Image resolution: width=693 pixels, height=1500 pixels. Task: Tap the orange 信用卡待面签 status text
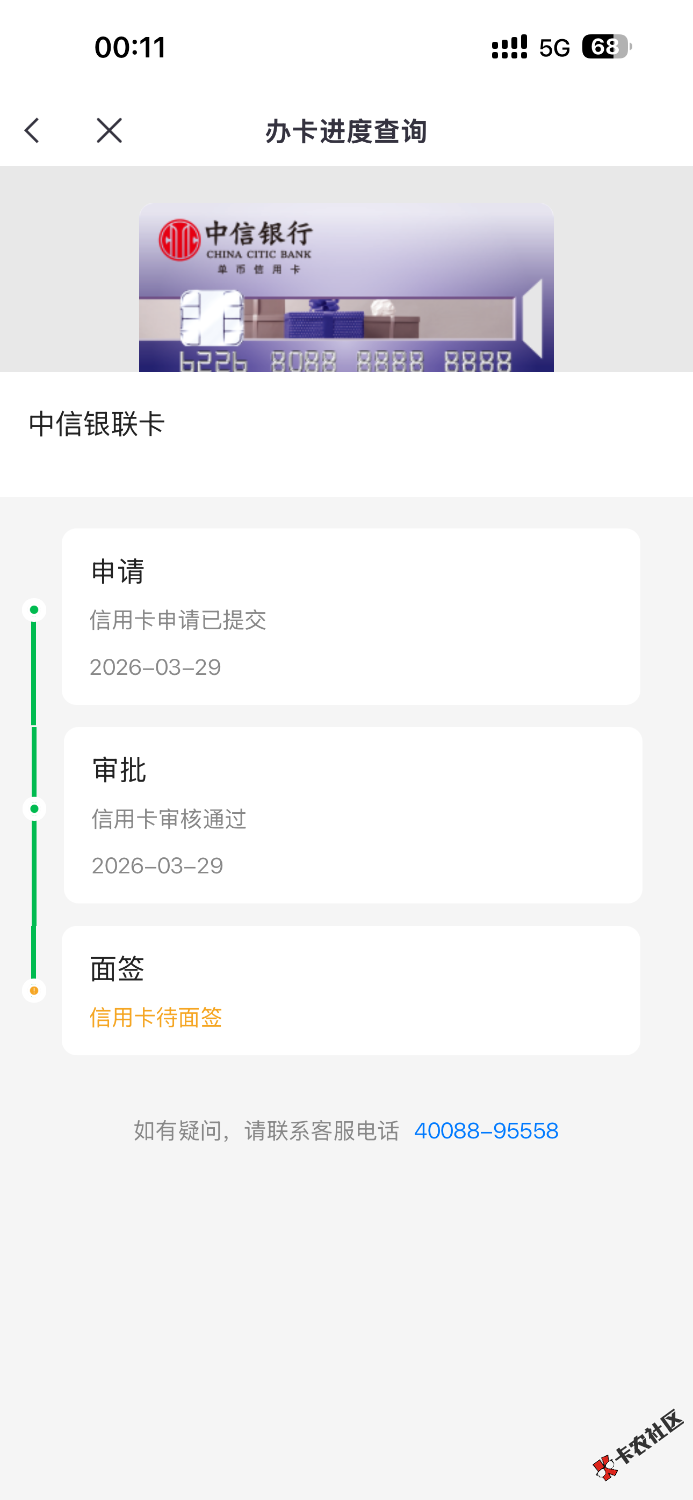click(156, 1018)
